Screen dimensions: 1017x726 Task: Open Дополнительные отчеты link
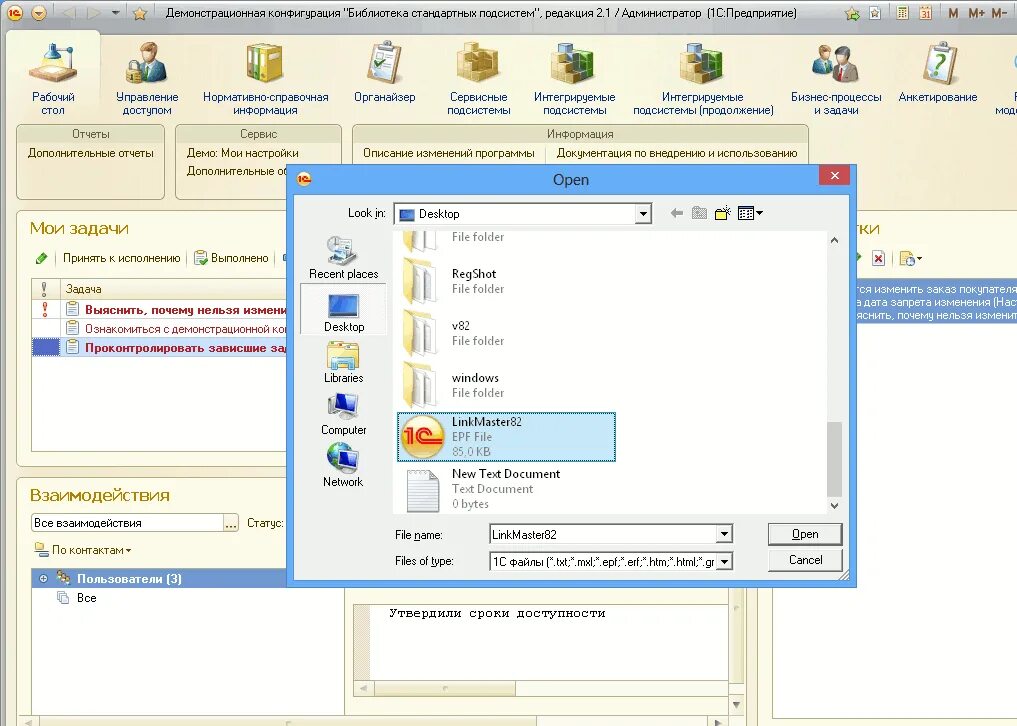(91, 153)
